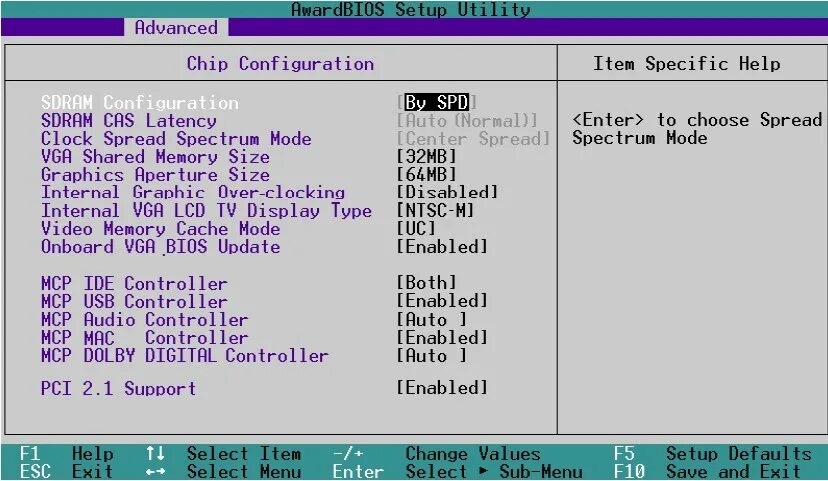
Task: Toggle MCP USB Controller Enabled value
Action: pos(442,301)
